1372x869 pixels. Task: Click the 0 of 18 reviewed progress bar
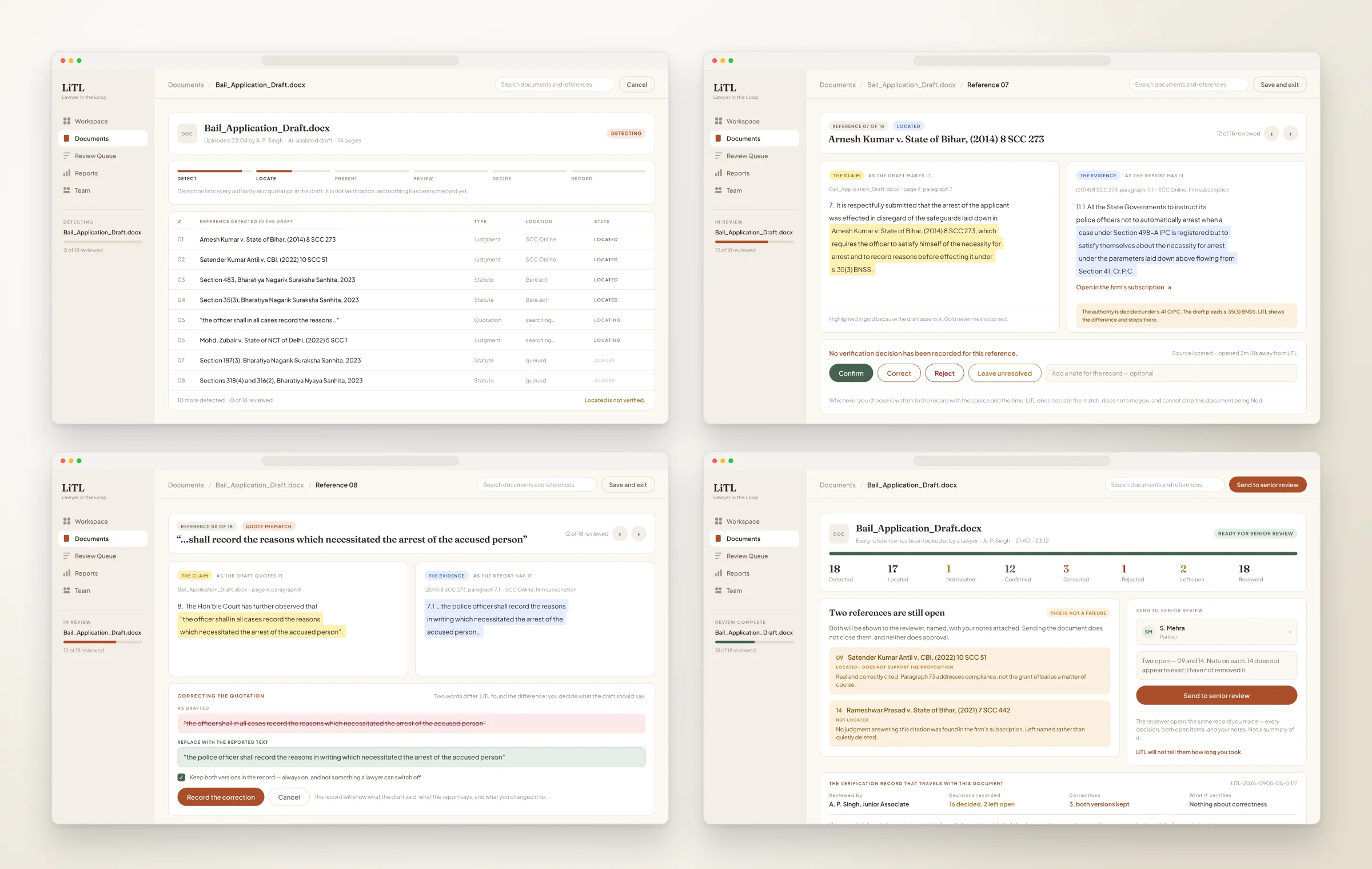click(x=103, y=242)
